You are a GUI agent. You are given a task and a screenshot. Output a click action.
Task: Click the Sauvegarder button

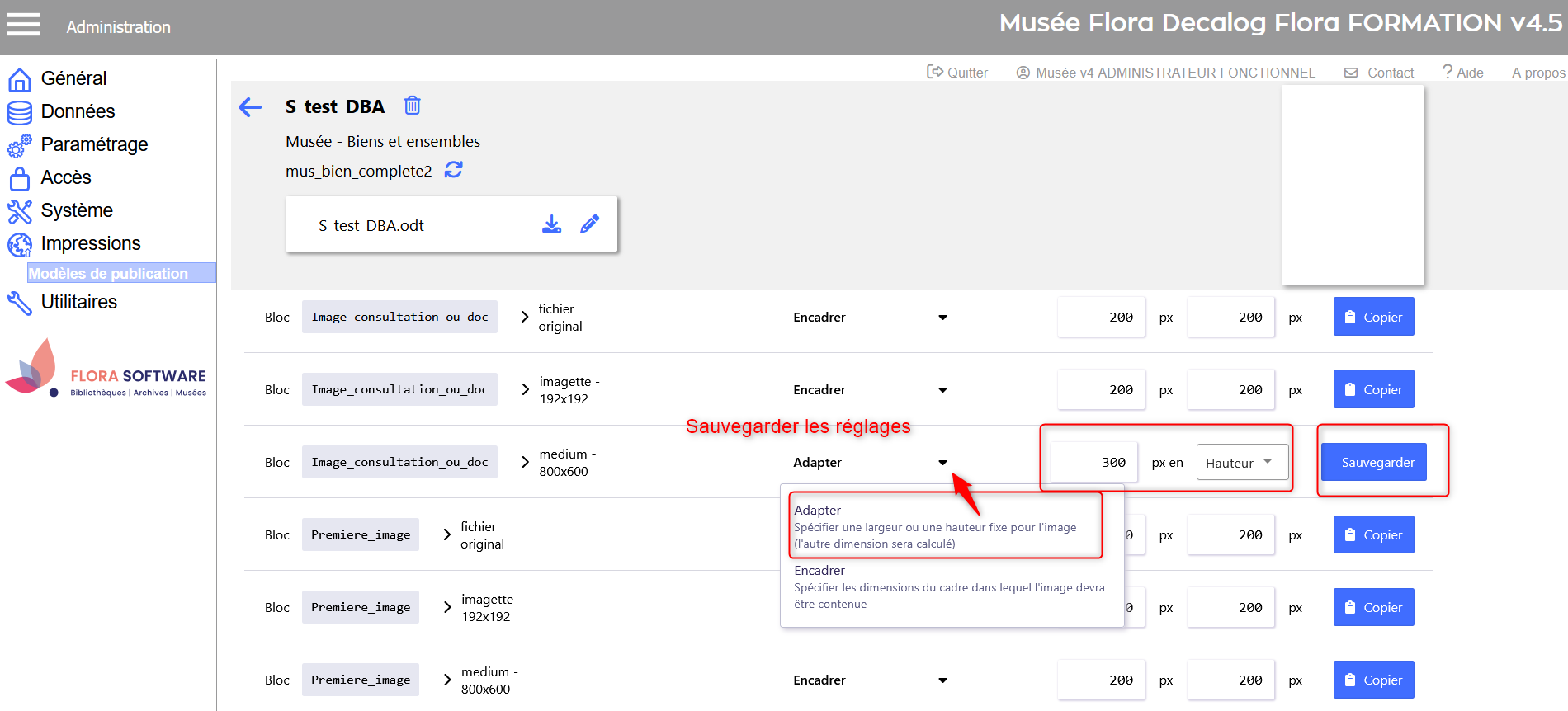tap(1377, 463)
